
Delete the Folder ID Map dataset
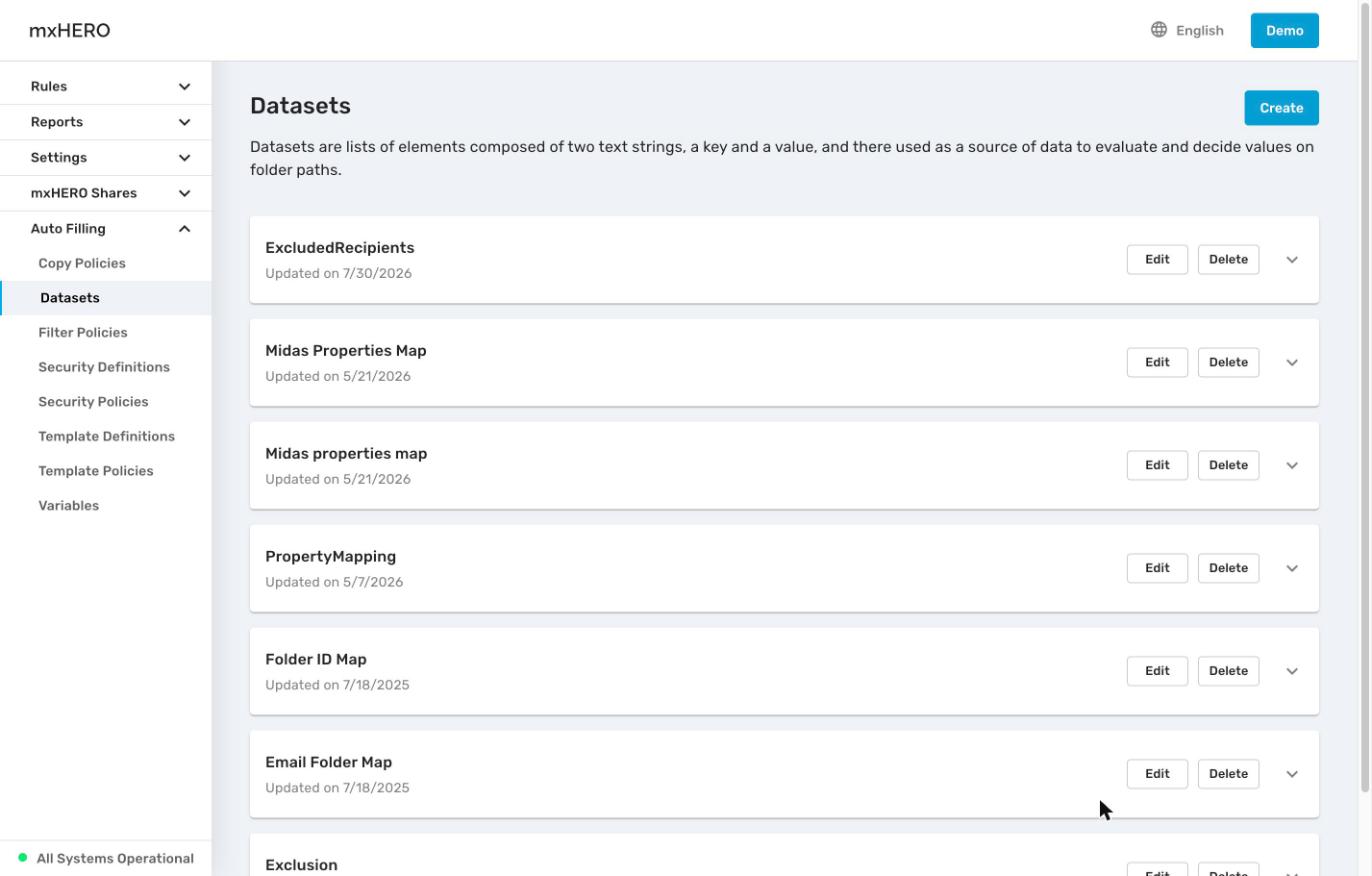pos(1228,671)
